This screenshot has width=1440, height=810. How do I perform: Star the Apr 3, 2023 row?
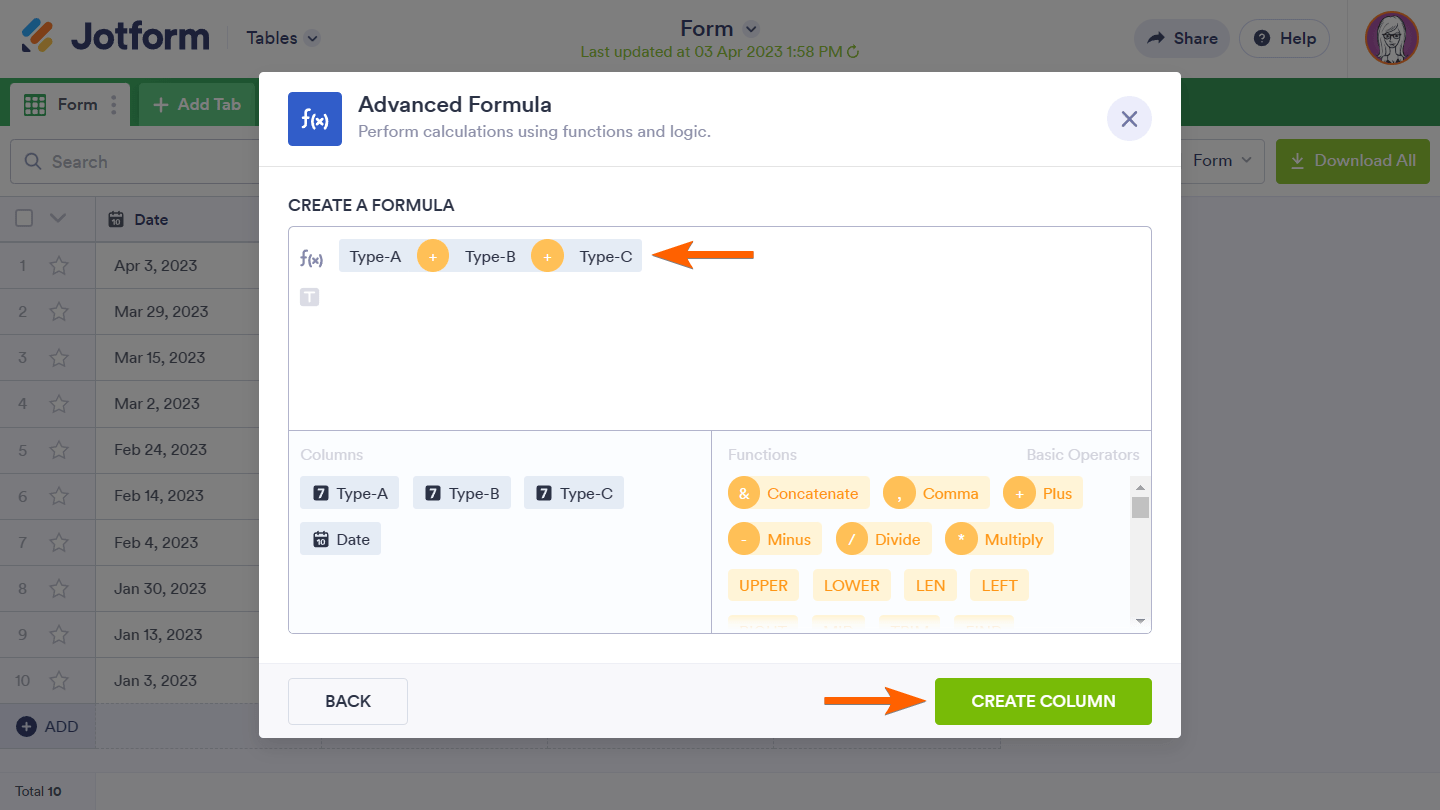pyautogui.click(x=59, y=266)
